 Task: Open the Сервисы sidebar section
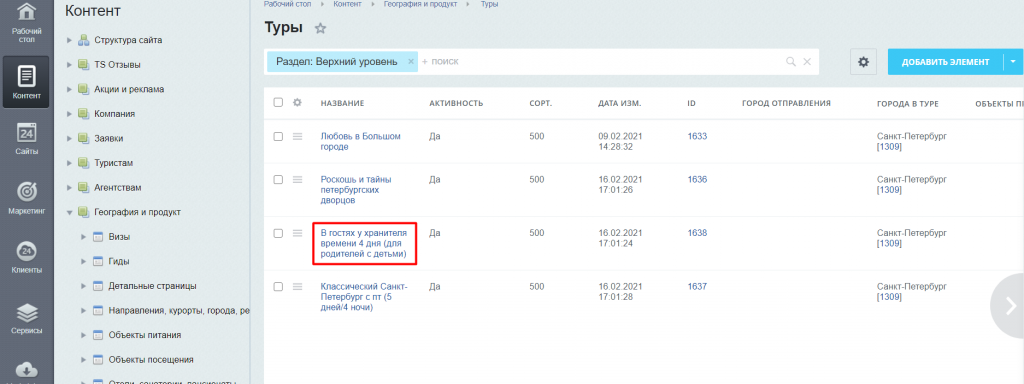tap(27, 318)
